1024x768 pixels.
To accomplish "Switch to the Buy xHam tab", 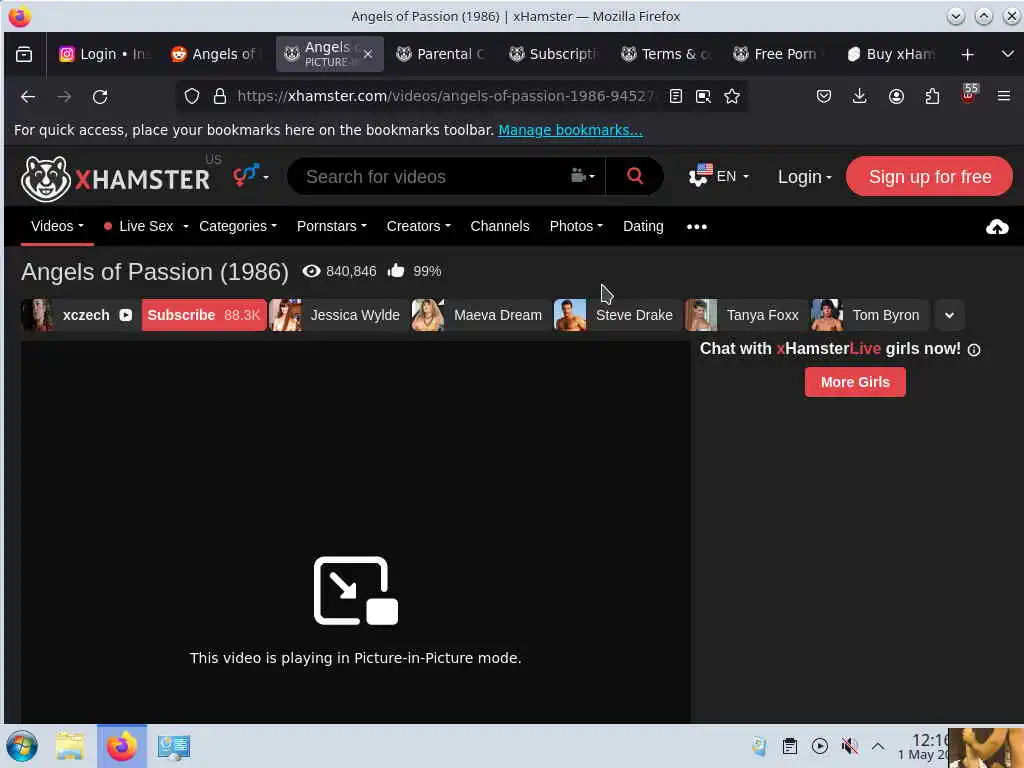I will 891,54.
